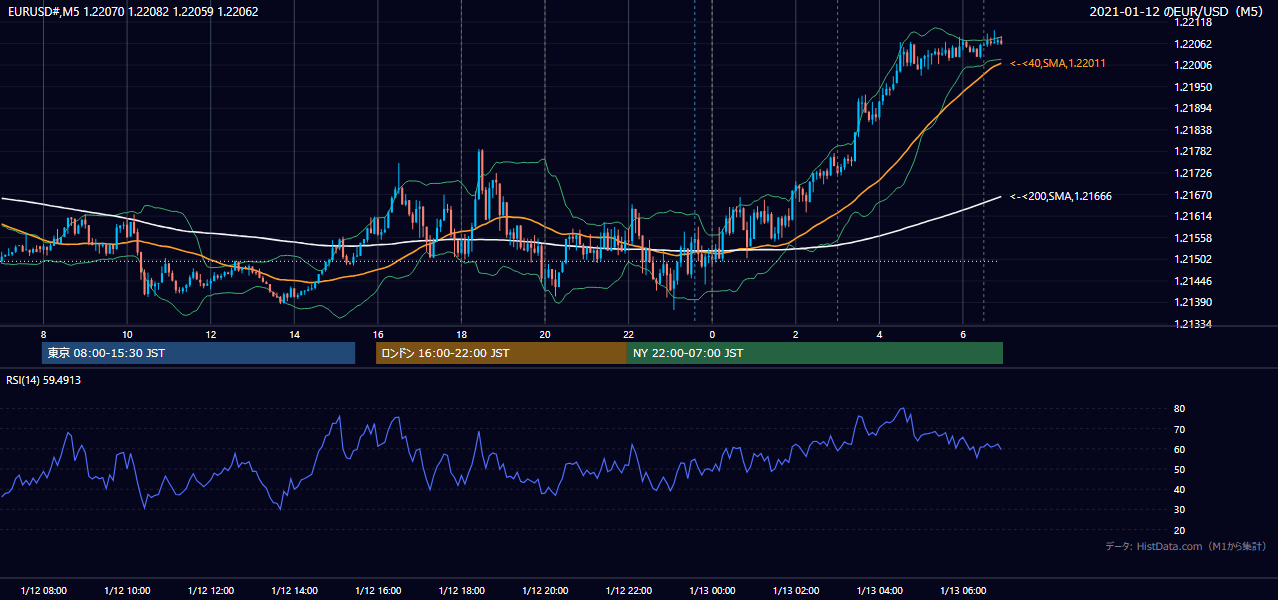1278x600 pixels.
Task: Click RSI level 60 on the axis
Action: [x=1179, y=449]
